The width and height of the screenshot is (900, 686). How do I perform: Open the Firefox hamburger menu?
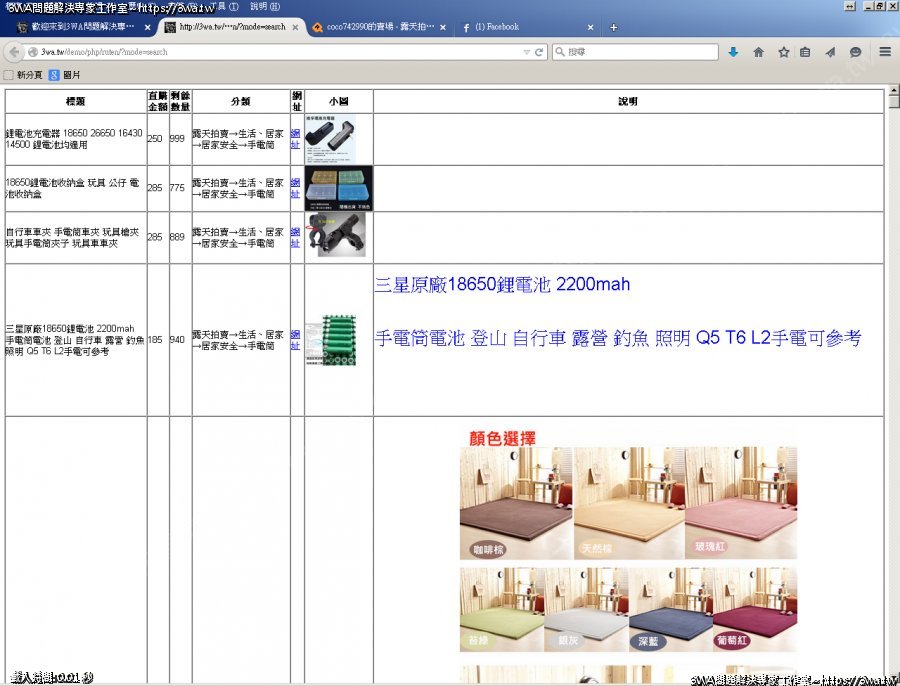(885, 52)
